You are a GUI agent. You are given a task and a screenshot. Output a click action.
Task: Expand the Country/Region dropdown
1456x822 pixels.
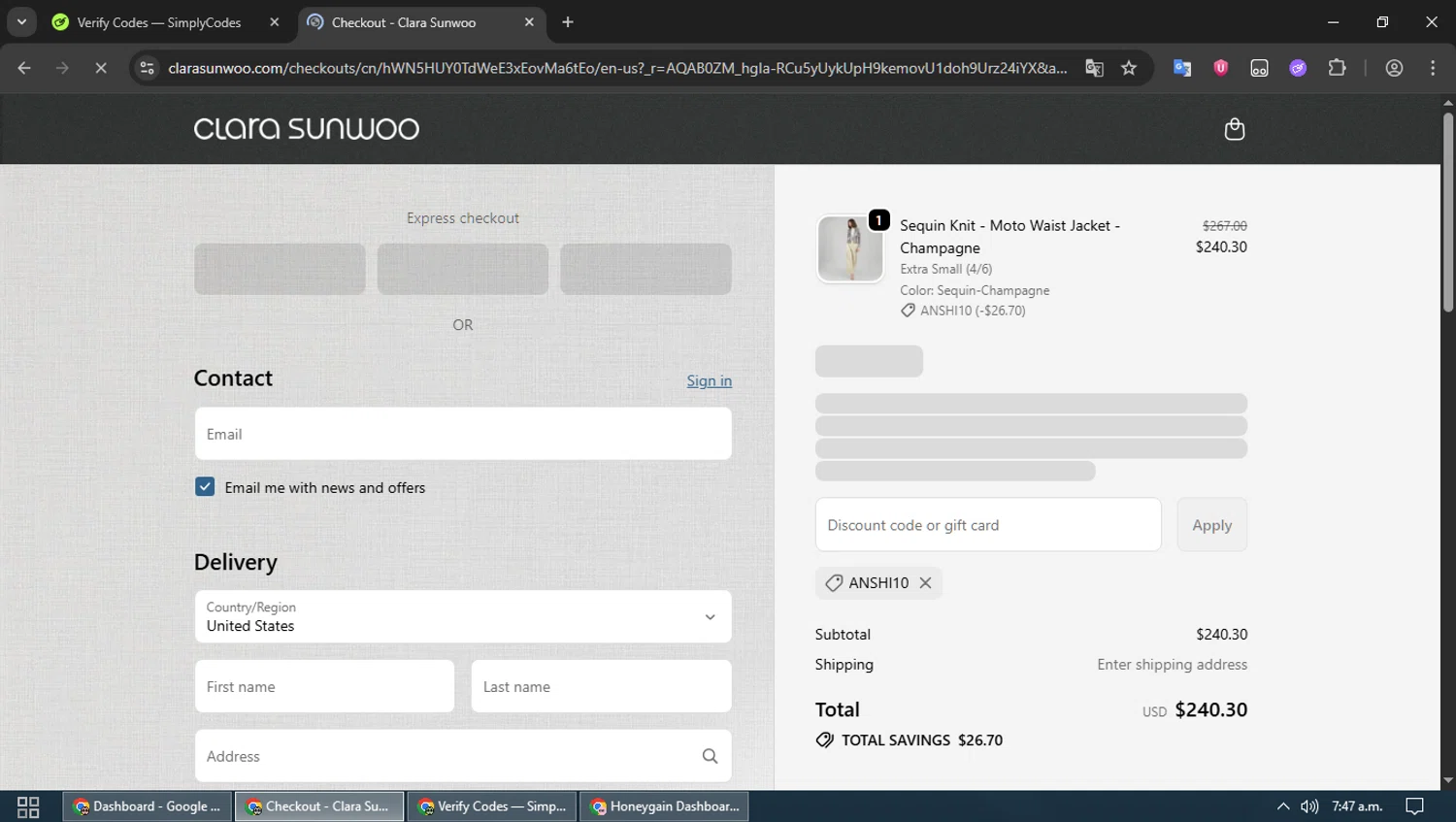pos(463,616)
